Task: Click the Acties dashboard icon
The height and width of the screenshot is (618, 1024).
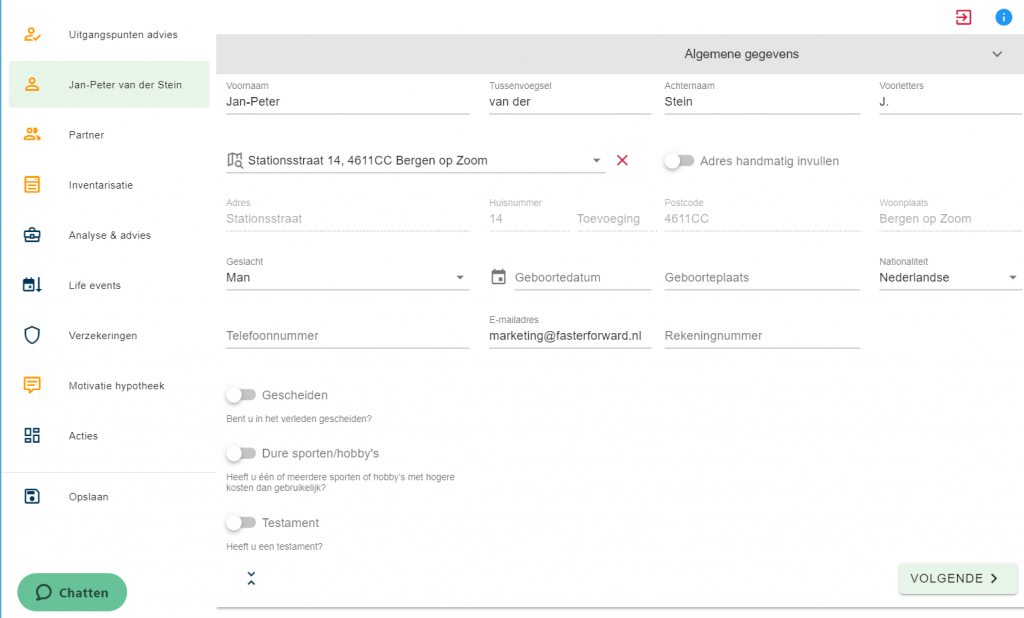Action: pos(32,436)
